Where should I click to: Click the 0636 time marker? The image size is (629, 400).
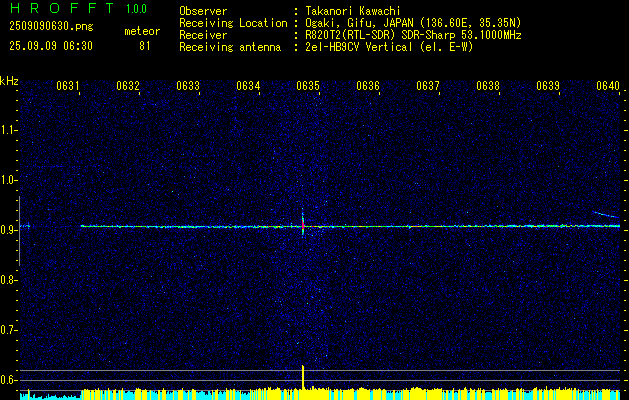point(368,86)
